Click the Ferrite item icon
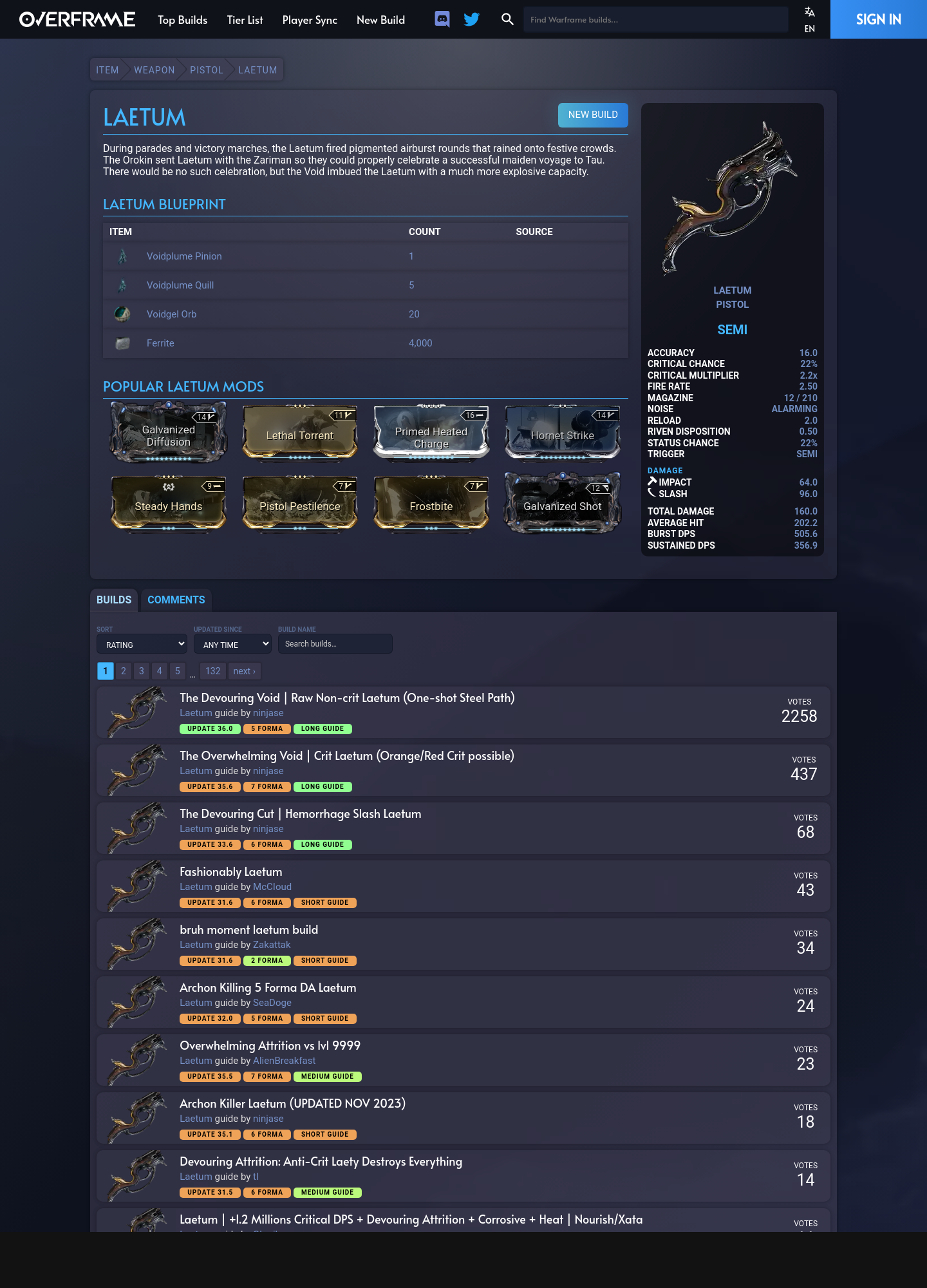 (122, 343)
